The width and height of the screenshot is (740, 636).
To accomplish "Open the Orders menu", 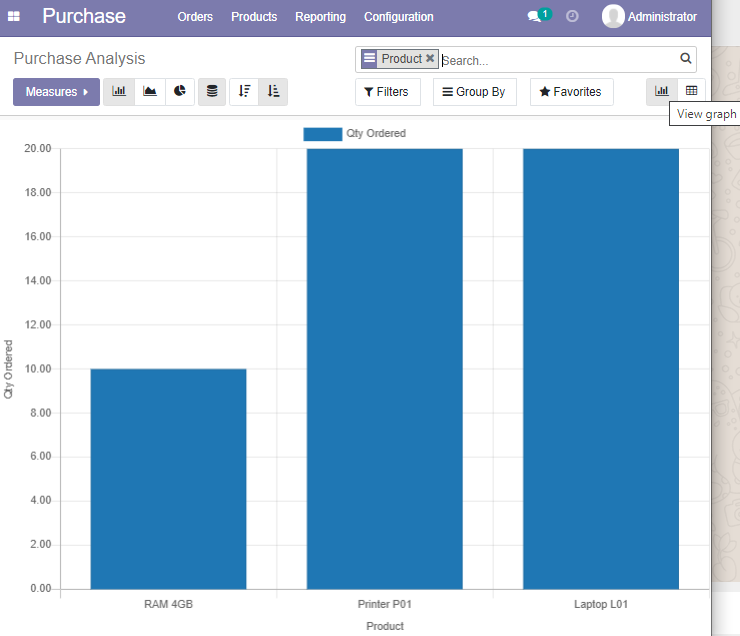I will [x=195, y=17].
